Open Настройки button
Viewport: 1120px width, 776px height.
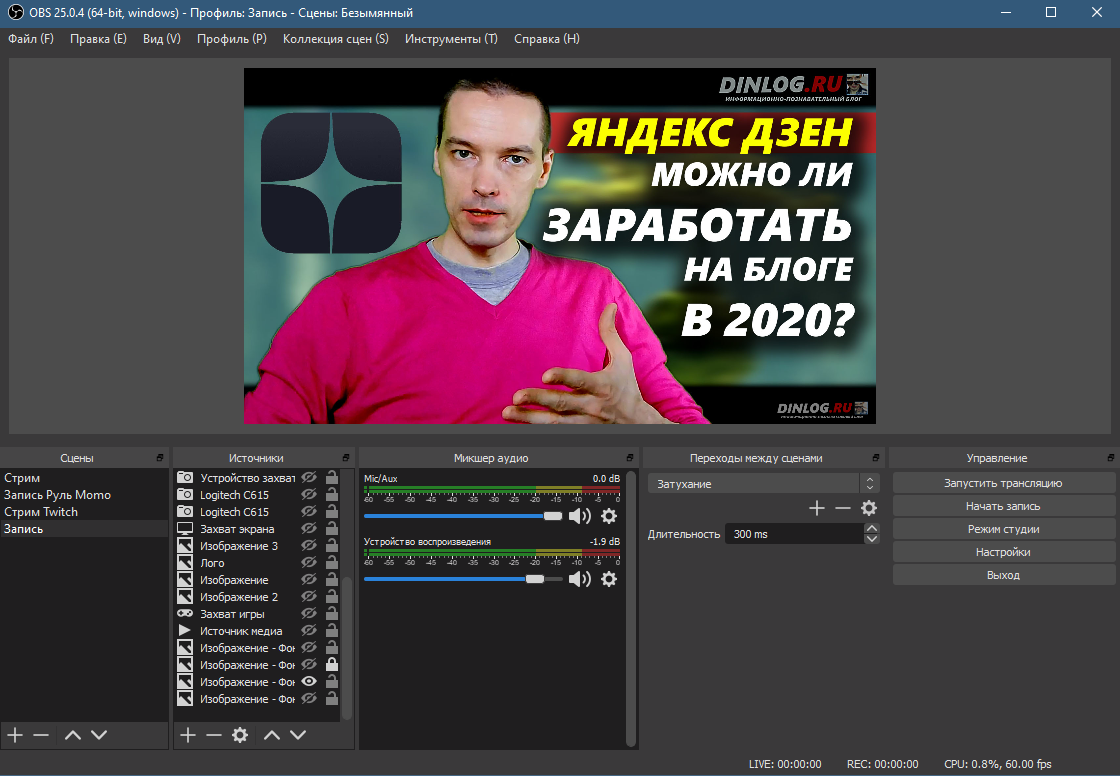click(x=1003, y=552)
